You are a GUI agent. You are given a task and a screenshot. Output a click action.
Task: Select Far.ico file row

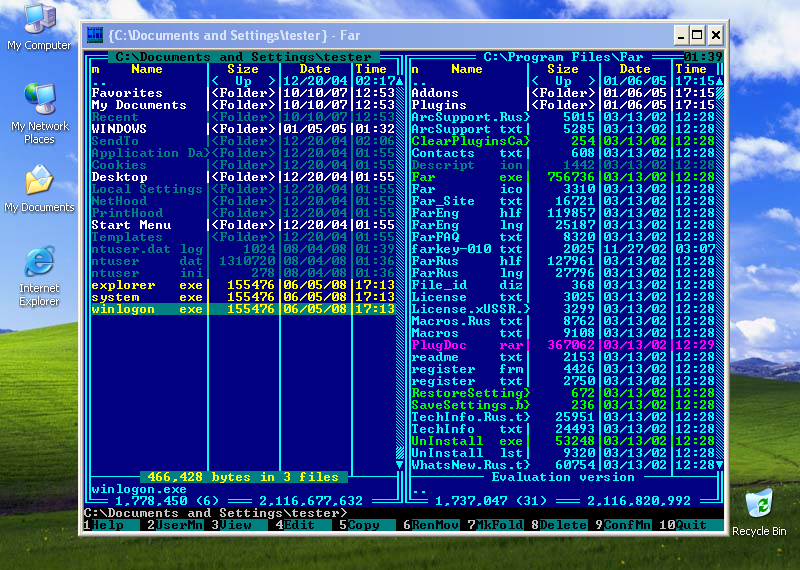563,189
